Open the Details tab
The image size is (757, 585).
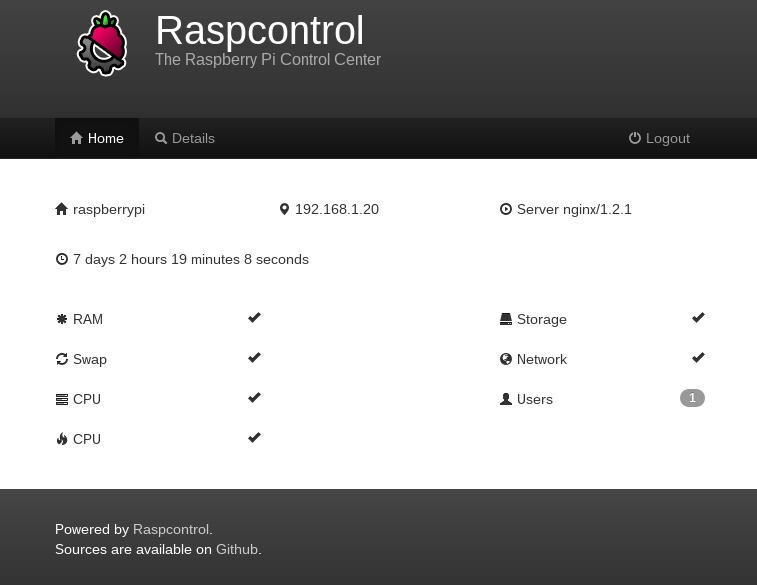pos(184,138)
